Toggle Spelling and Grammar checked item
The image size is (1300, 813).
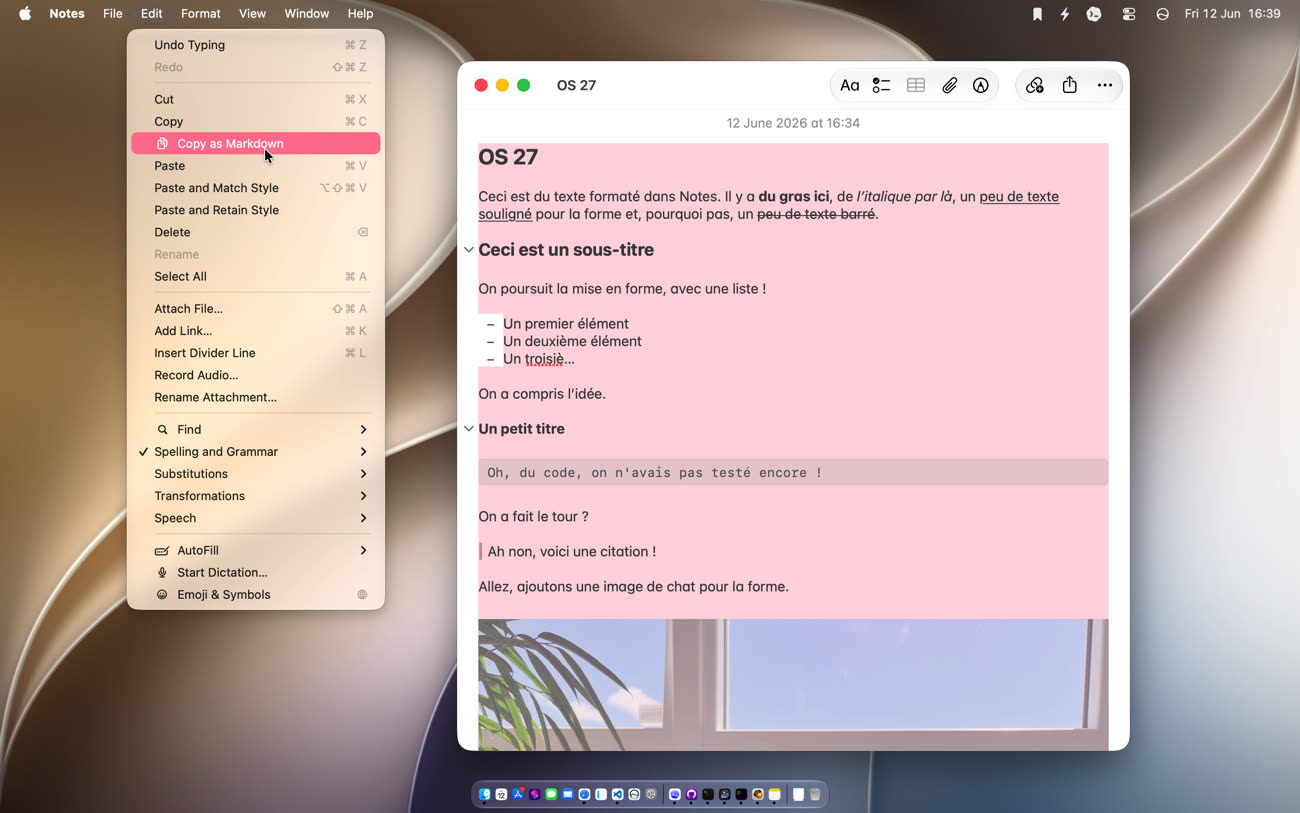point(256,452)
